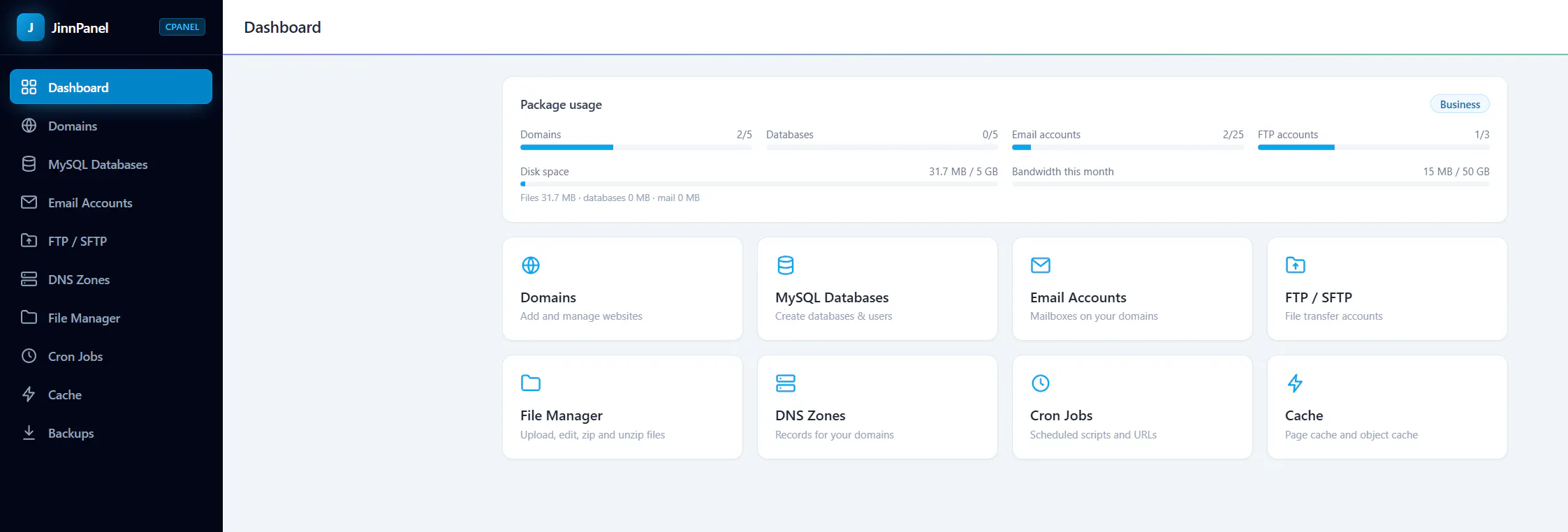Open File Manager in the sidebar
The height and width of the screenshot is (532, 1568).
(111, 318)
